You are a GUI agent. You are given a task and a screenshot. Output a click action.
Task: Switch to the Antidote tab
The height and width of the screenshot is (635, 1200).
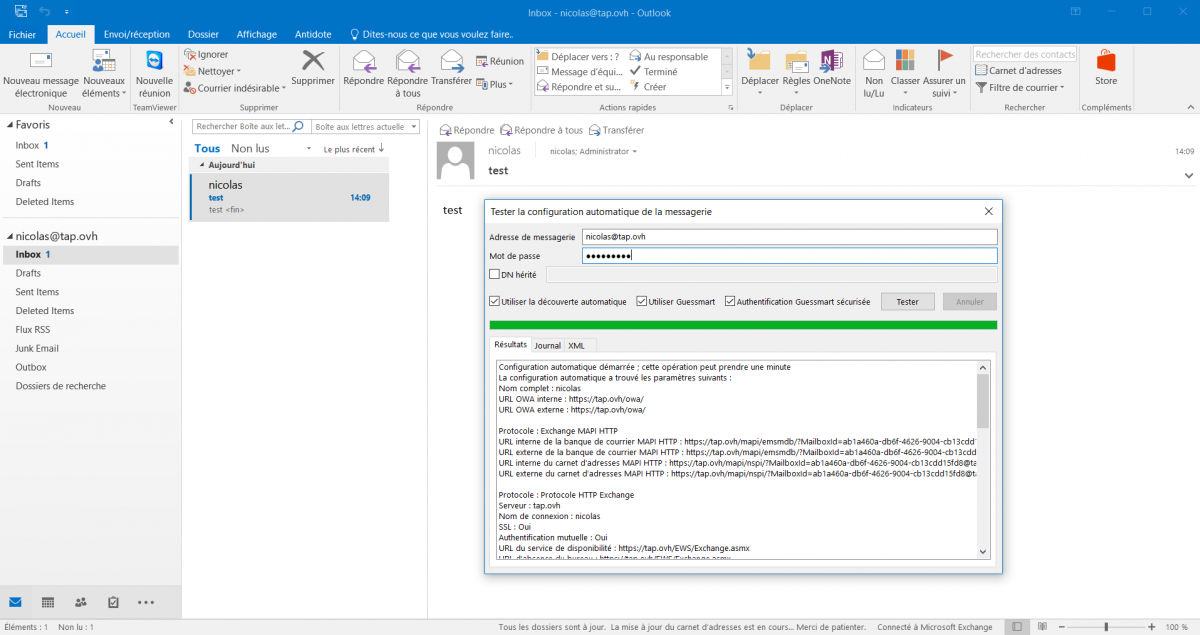click(312, 34)
